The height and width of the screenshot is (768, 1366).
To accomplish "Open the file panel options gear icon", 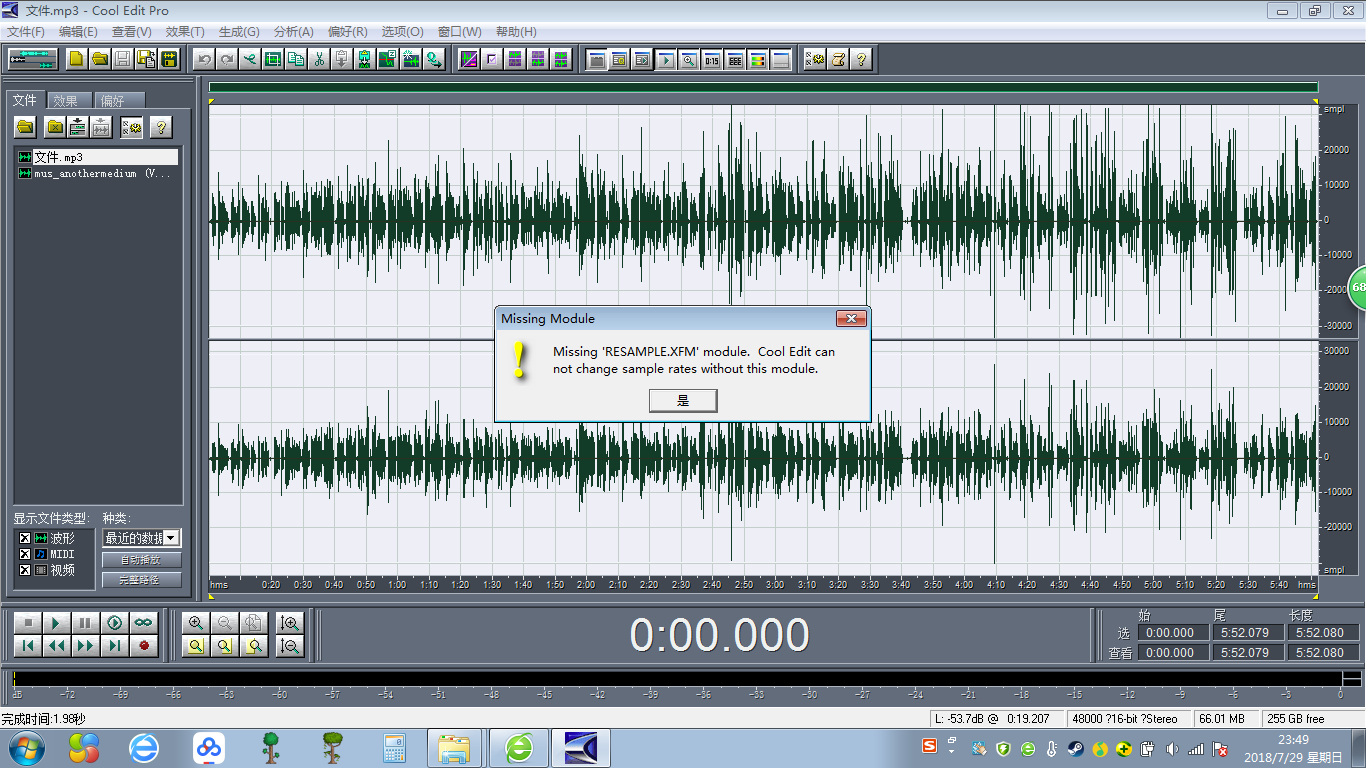I will 131,127.
